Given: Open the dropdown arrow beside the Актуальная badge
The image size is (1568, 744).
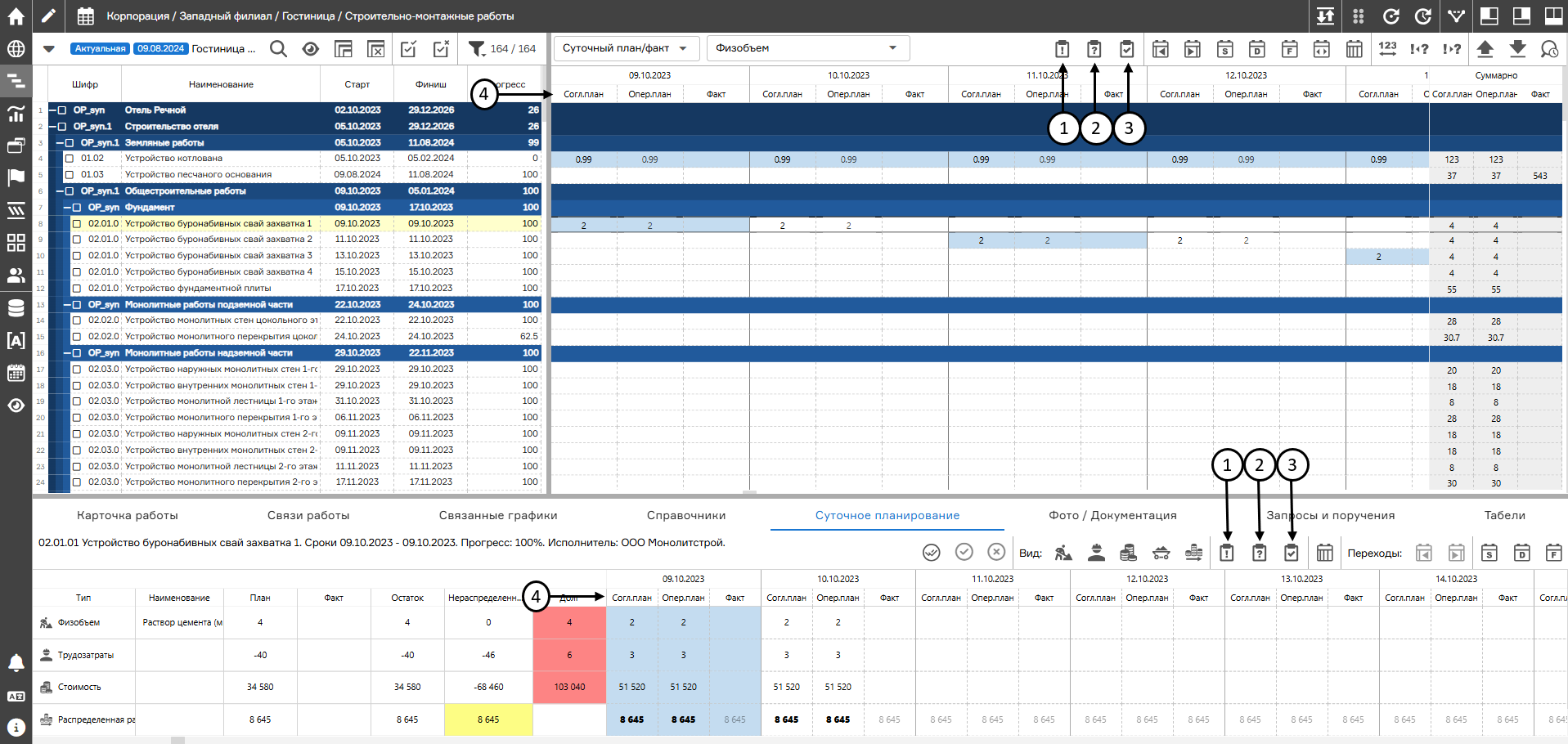Looking at the screenshot, I should click(x=49, y=49).
